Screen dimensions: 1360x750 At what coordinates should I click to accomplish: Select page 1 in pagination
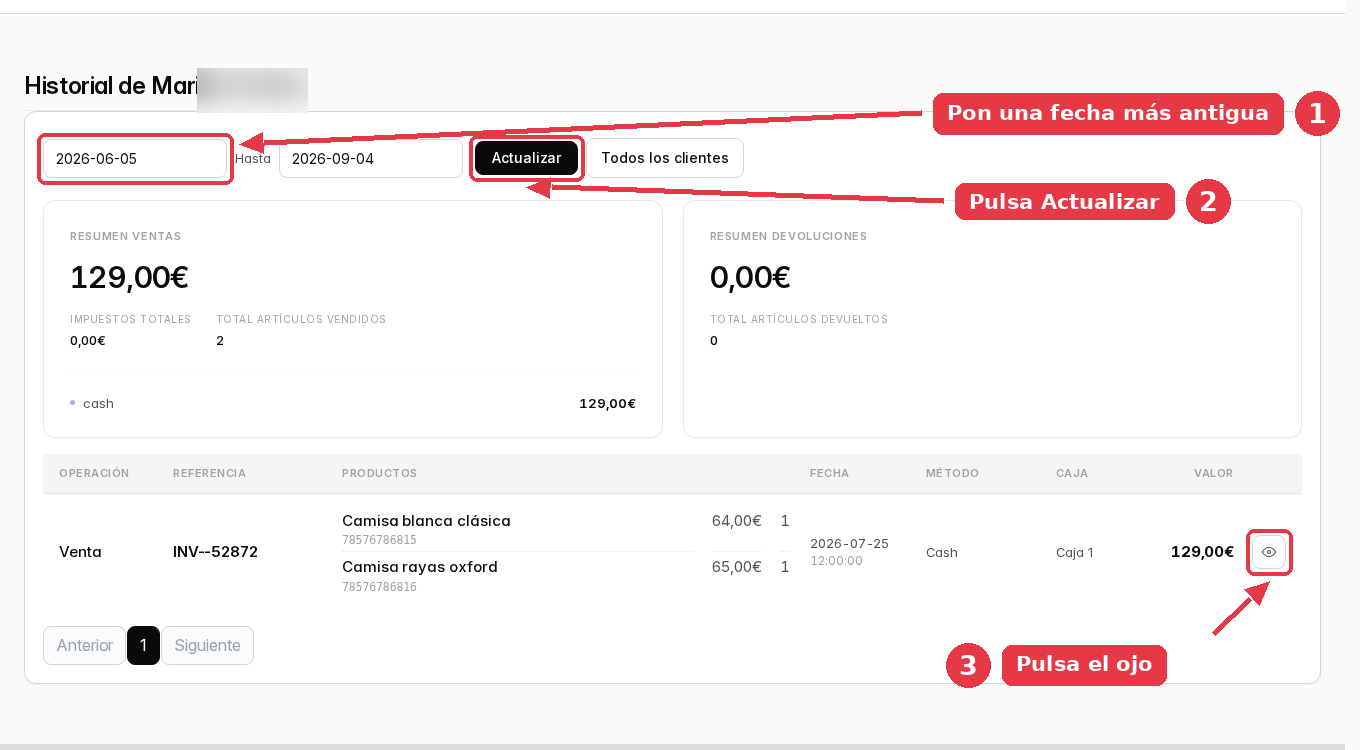click(x=144, y=645)
